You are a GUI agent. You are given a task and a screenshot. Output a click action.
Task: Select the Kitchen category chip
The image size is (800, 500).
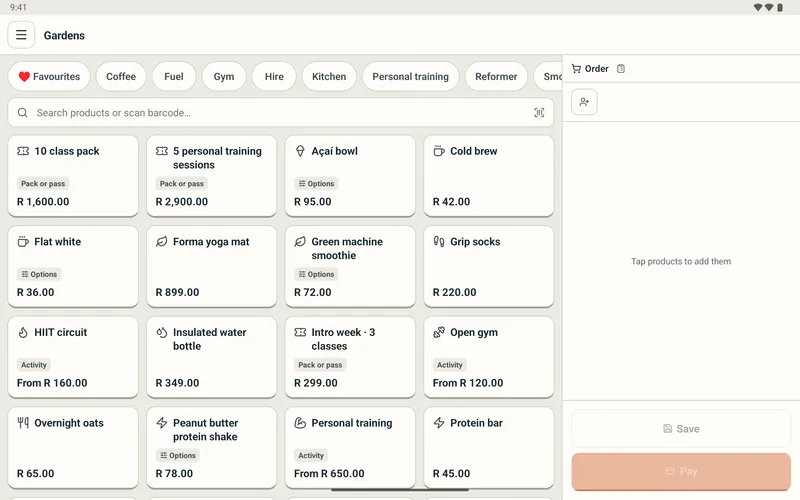click(x=329, y=77)
